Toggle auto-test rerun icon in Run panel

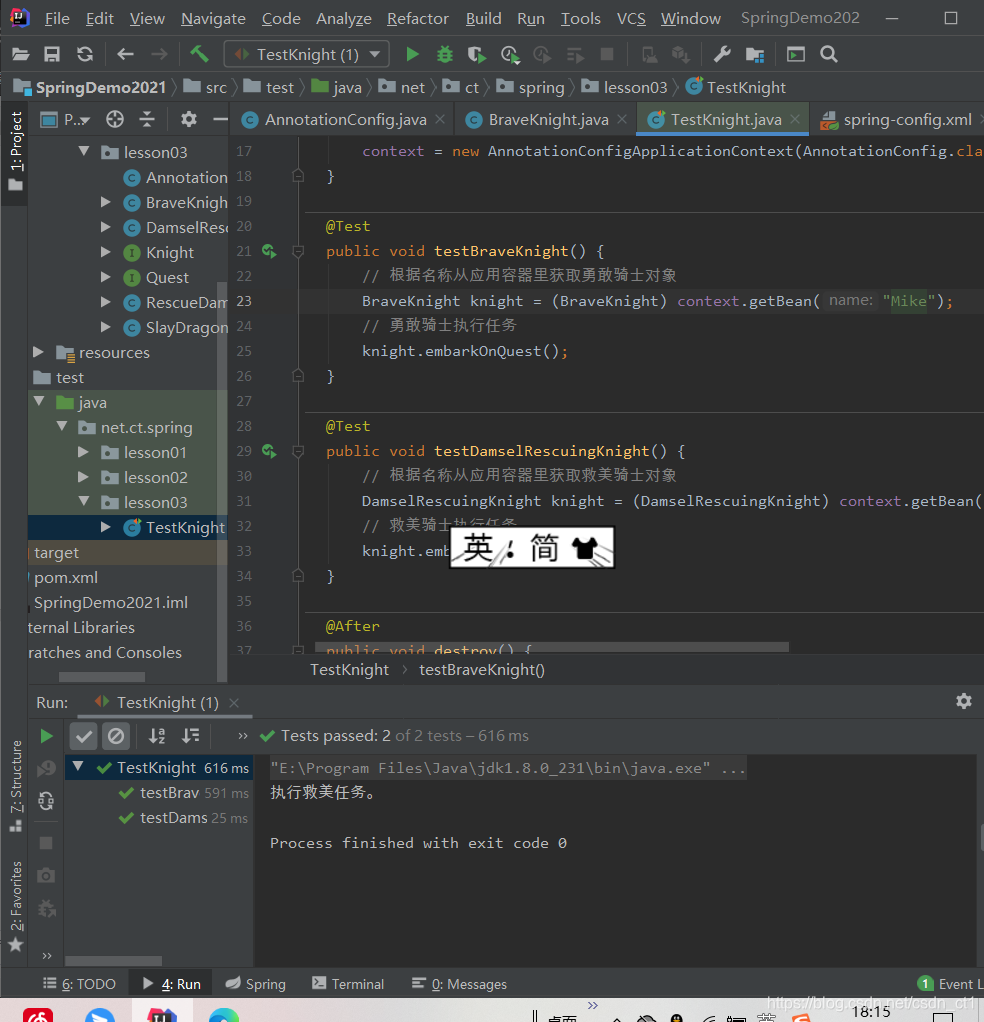tap(46, 800)
